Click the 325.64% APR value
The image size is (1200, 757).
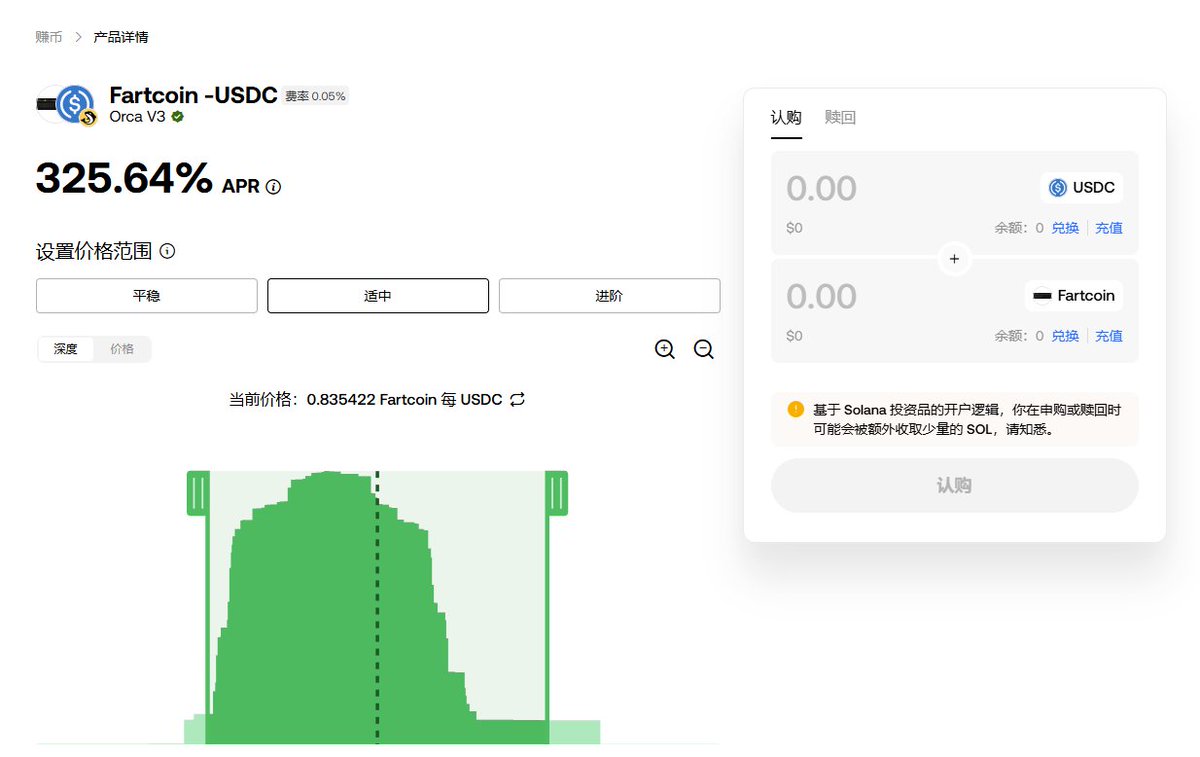pyautogui.click(x=124, y=179)
